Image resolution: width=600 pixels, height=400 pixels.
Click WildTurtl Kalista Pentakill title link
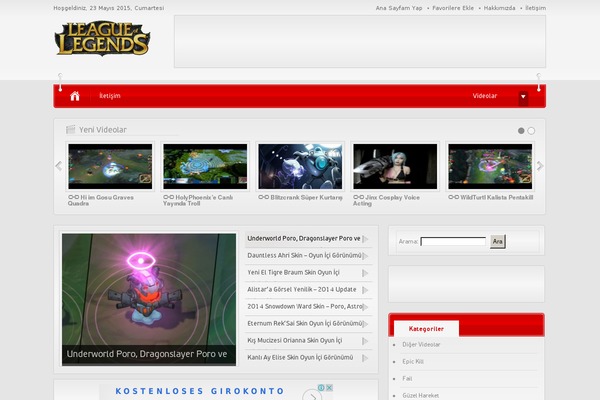tap(491, 198)
